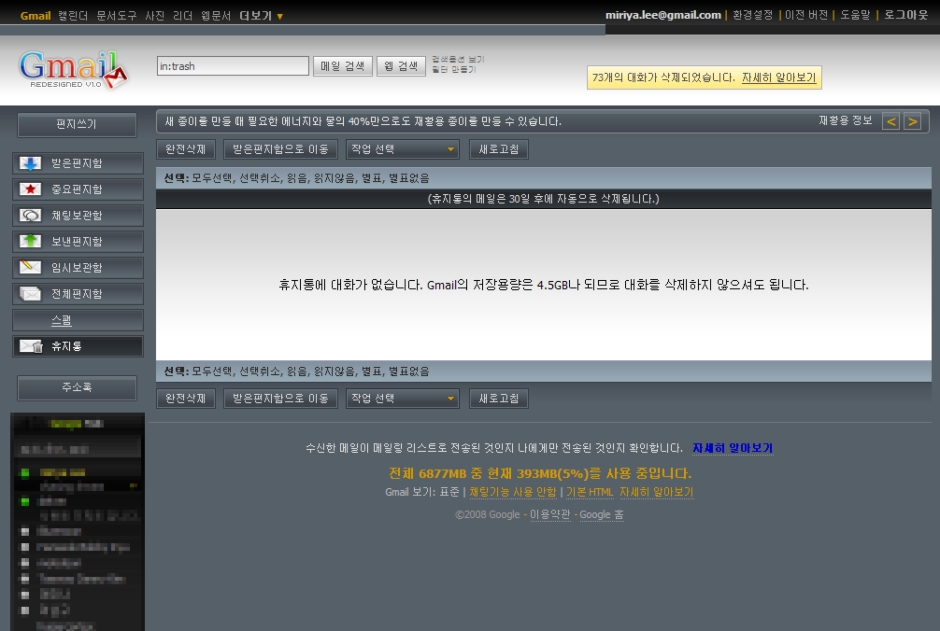The height and width of the screenshot is (631, 940).
Task: Click the lower 완전삭제 button
Action: pyautogui.click(x=186, y=398)
